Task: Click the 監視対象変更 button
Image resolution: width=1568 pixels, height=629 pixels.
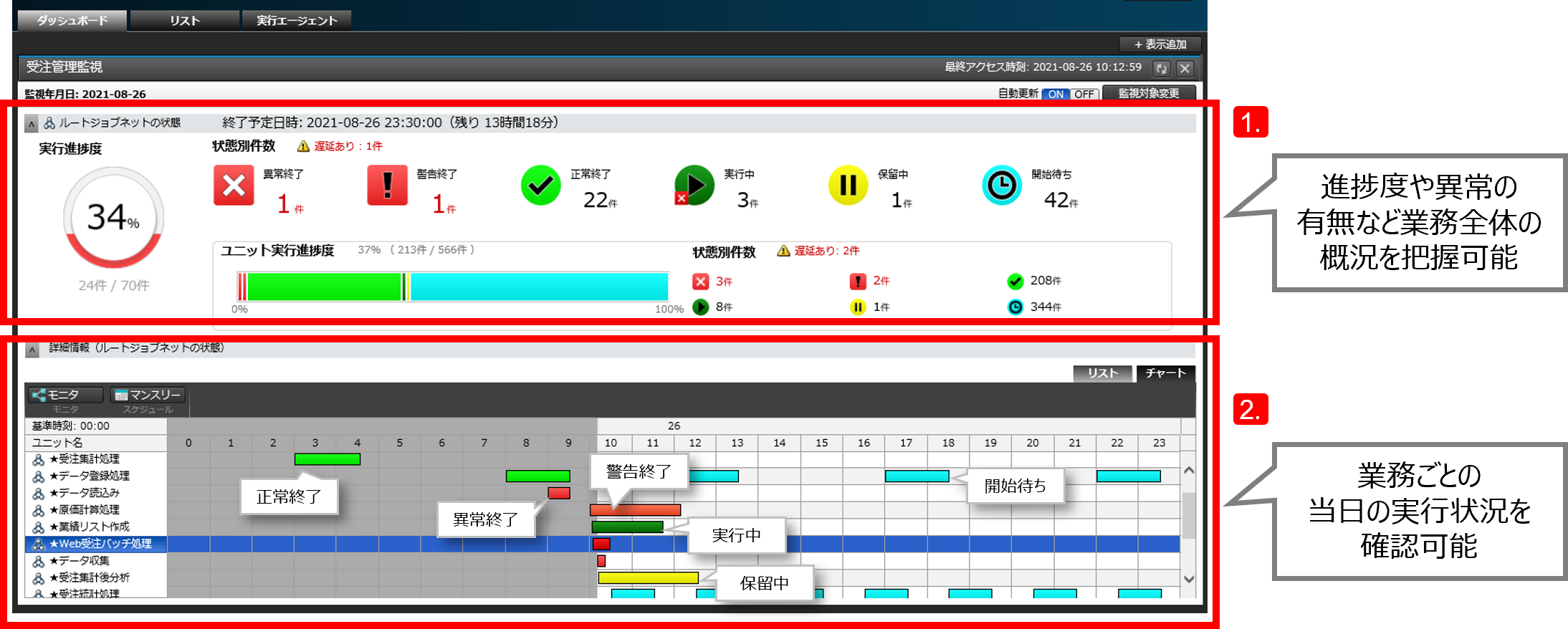Action: [x=1149, y=93]
